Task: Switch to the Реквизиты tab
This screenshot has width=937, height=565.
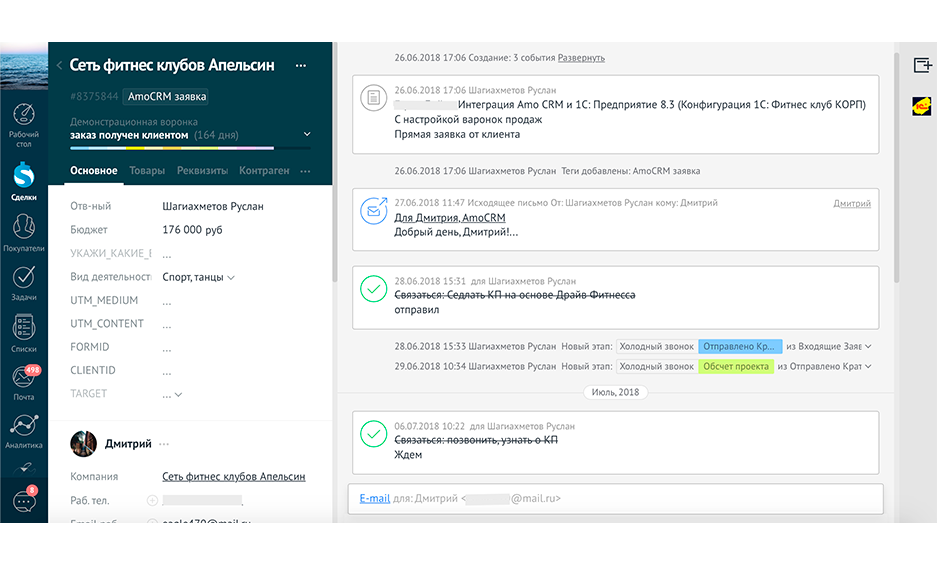Action: [x=202, y=170]
